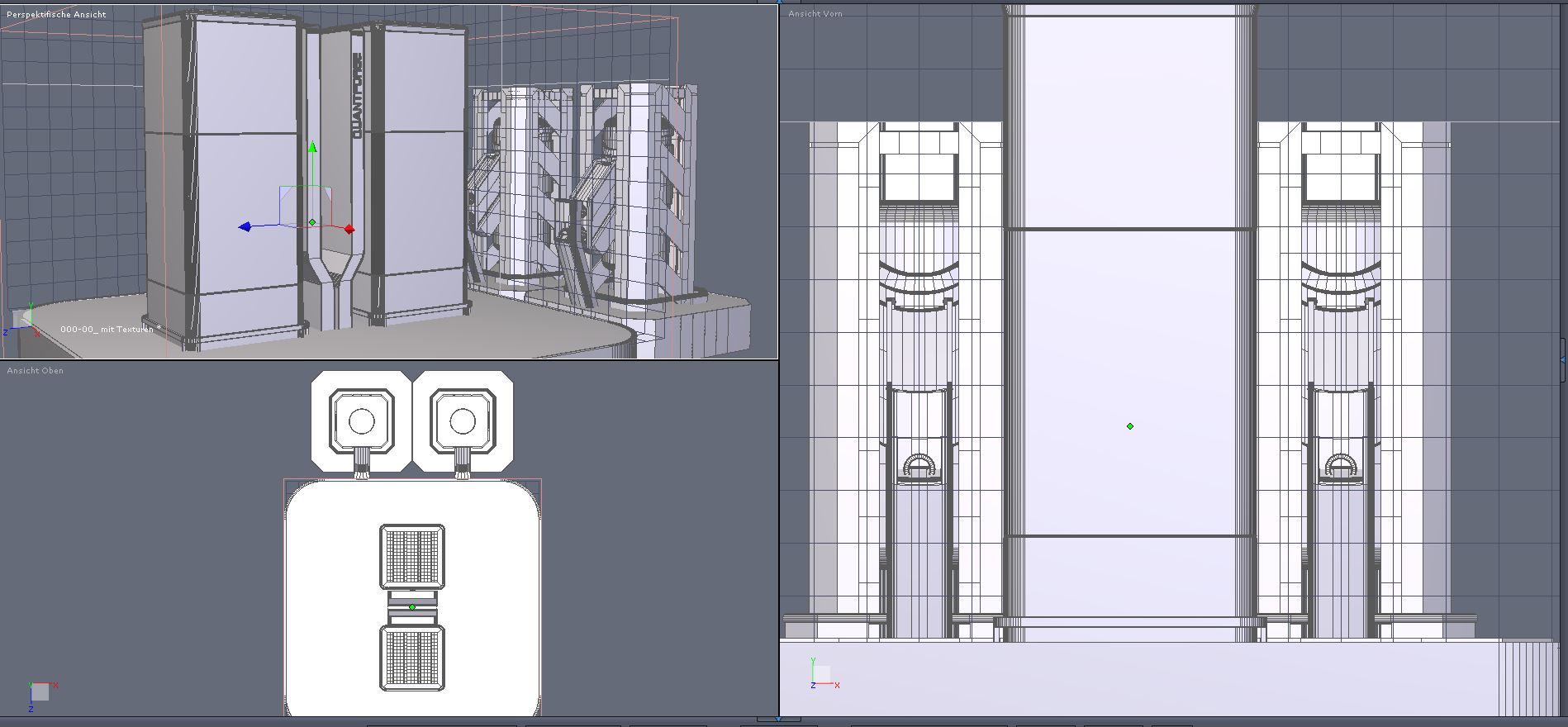Select the green pivot point in the top view
This screenshot has height=727, width=1568.
(412, 607)
